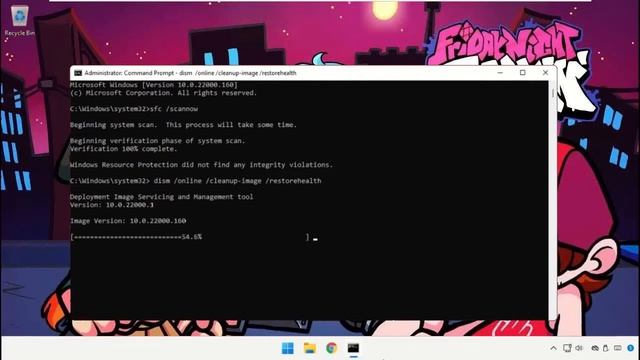Click the Command Prompt window title text

(x=190, y=73)
